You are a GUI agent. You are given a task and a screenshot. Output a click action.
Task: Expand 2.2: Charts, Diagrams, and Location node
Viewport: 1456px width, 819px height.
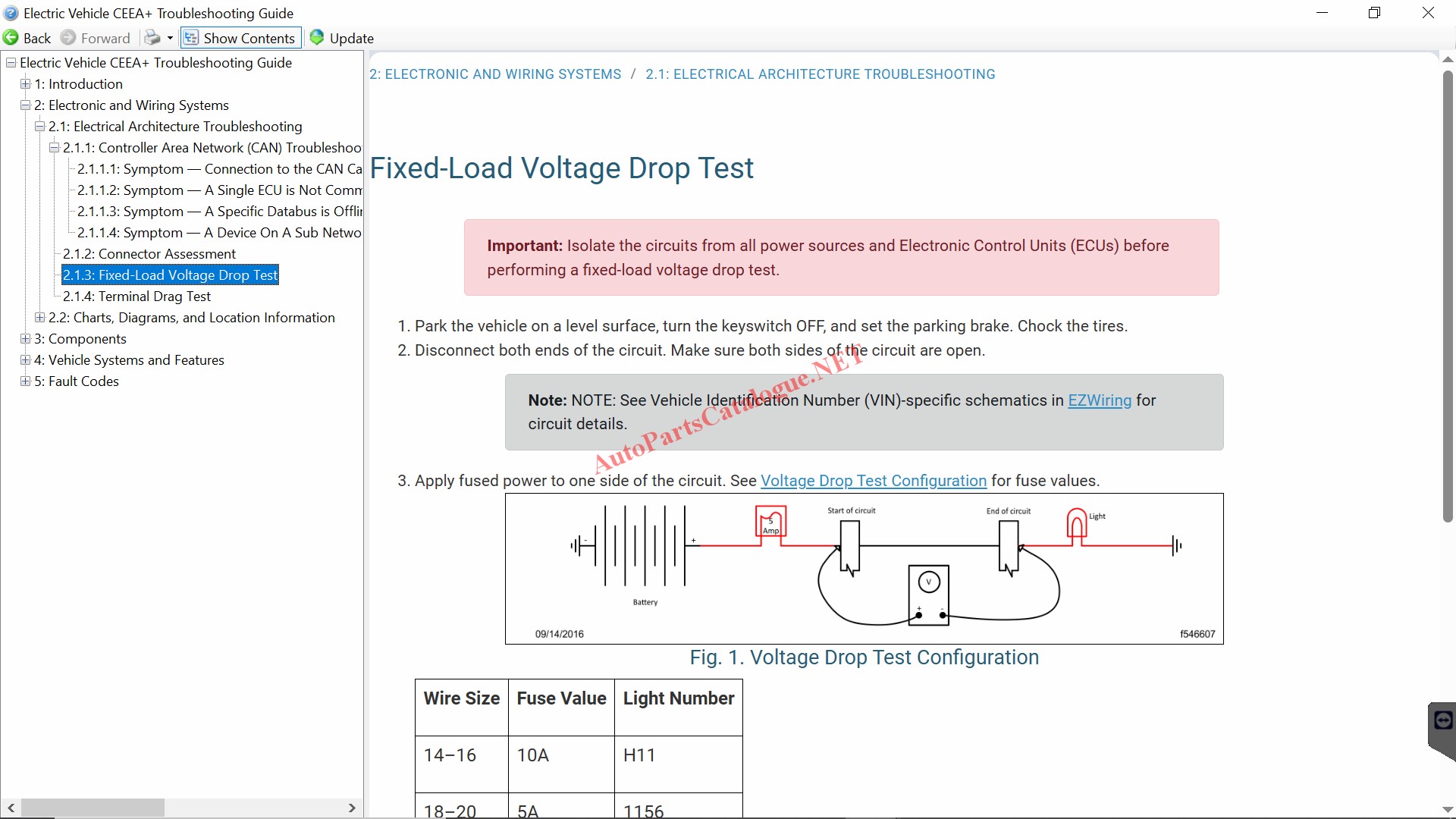40,318
